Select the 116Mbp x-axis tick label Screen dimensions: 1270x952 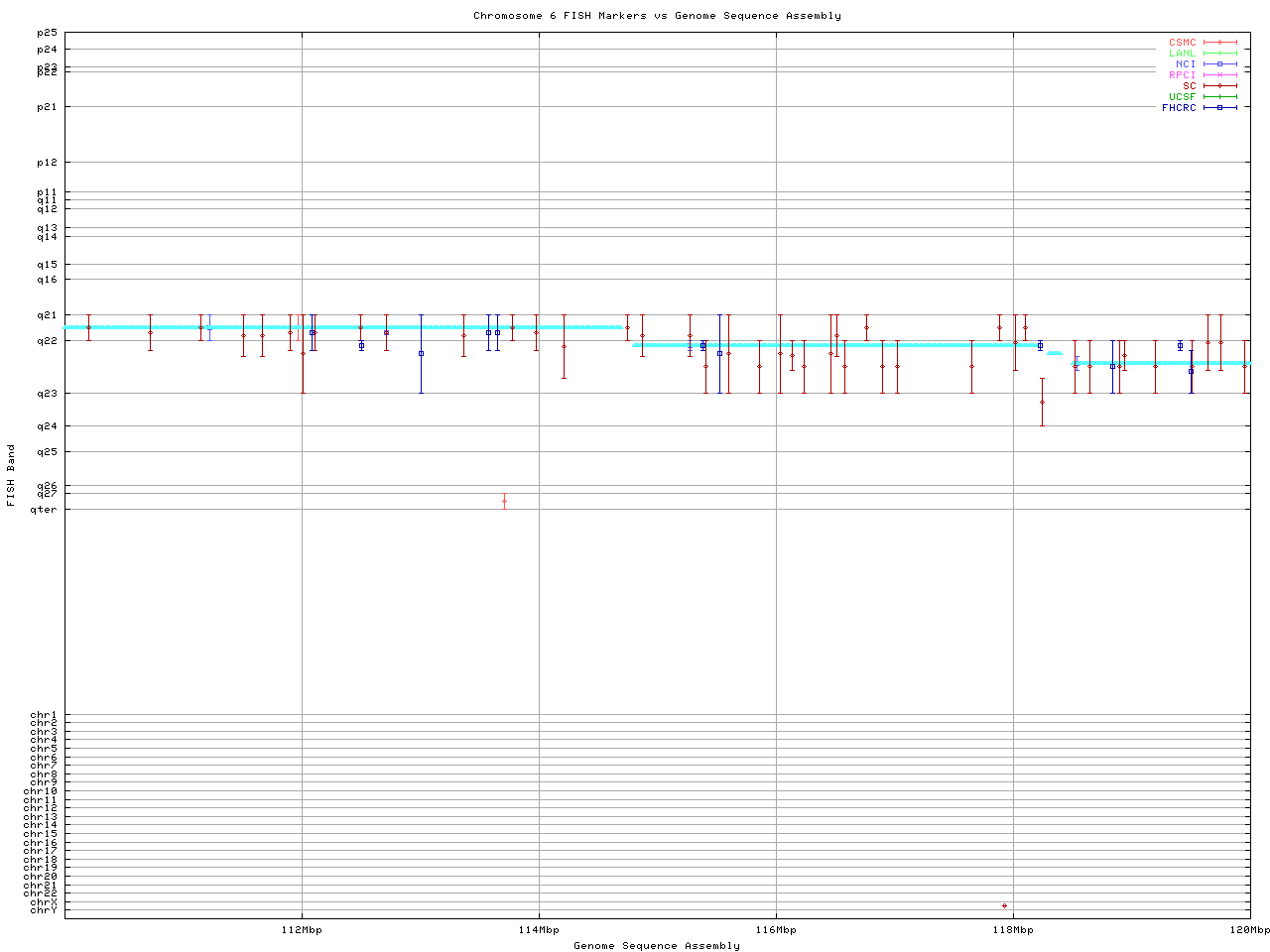point(776,930)
